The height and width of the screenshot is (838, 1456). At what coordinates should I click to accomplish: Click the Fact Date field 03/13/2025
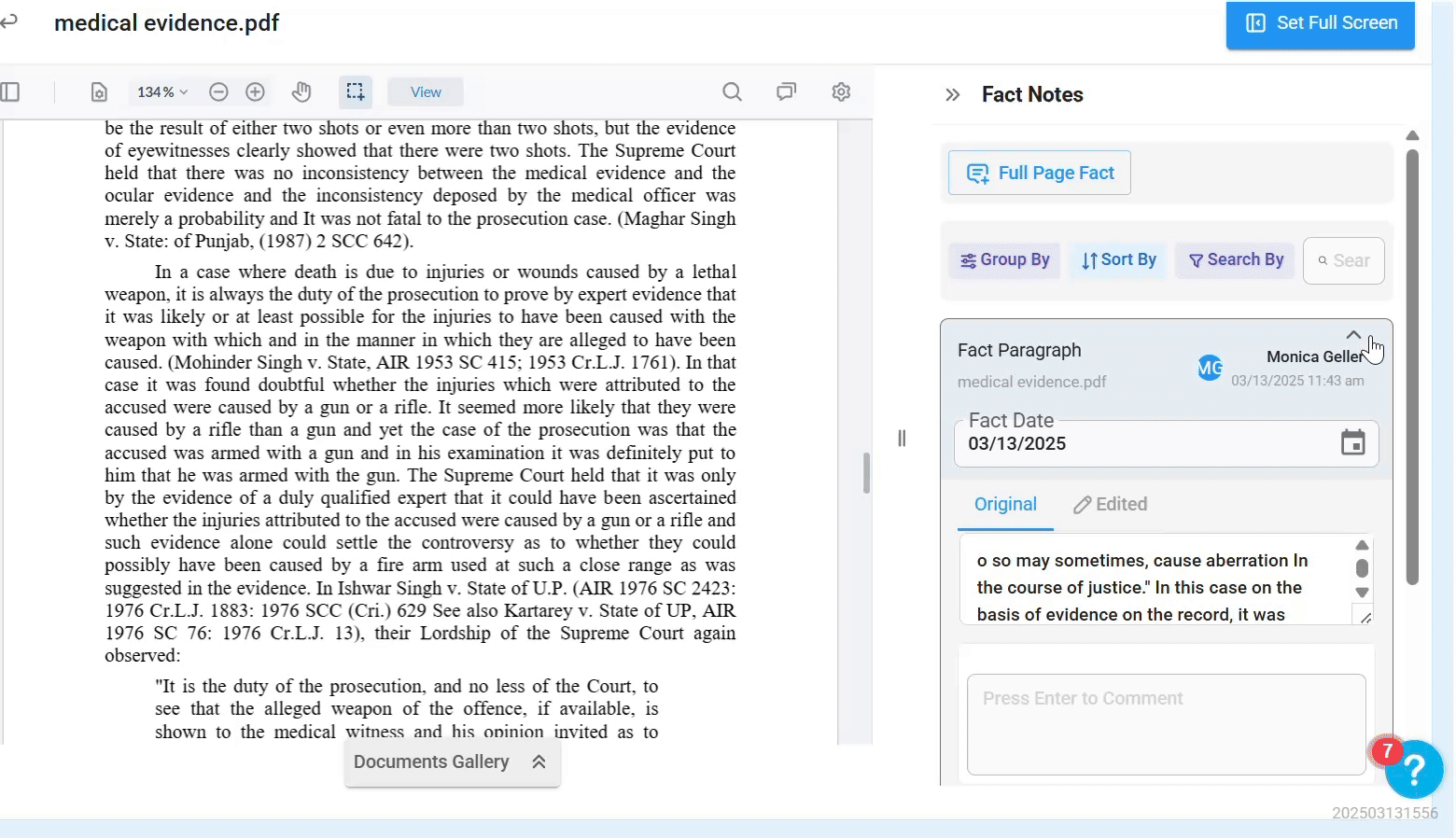tap(1166, 443)
